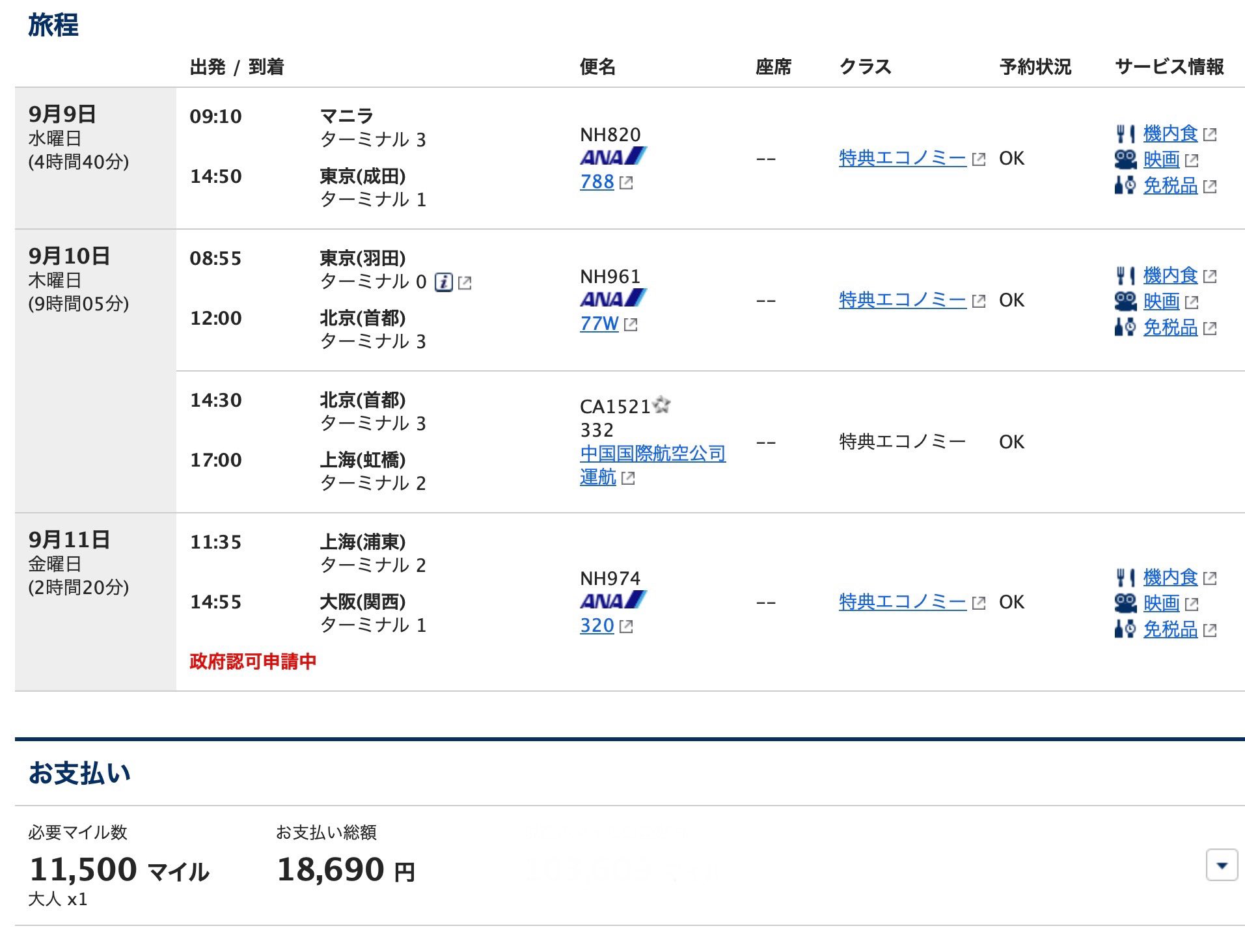
Task: Click meal cutlery icon in NH820 row
Action: [x=1126, y=134]
